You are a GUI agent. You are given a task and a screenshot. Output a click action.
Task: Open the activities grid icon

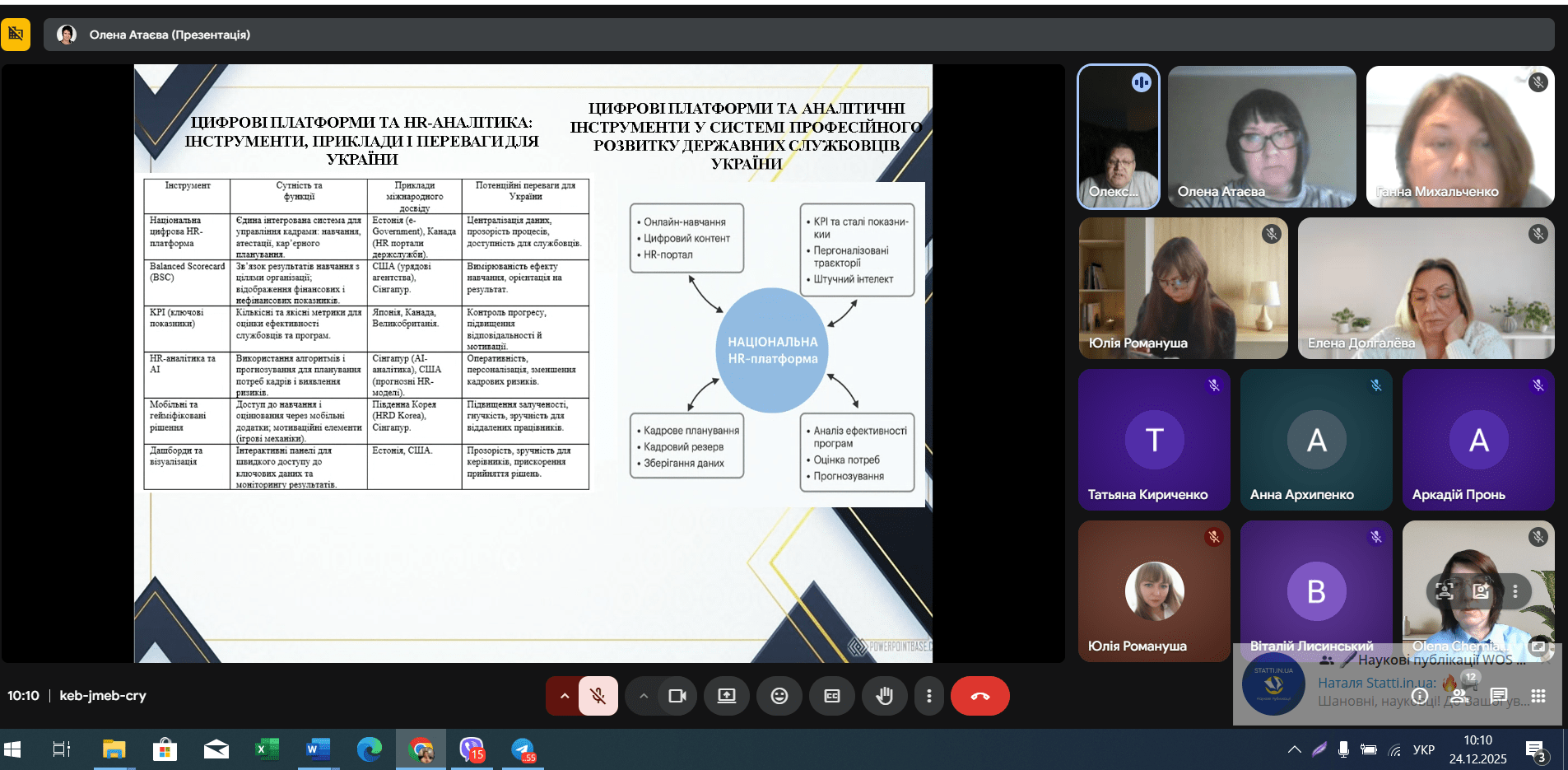(1538, 696)
